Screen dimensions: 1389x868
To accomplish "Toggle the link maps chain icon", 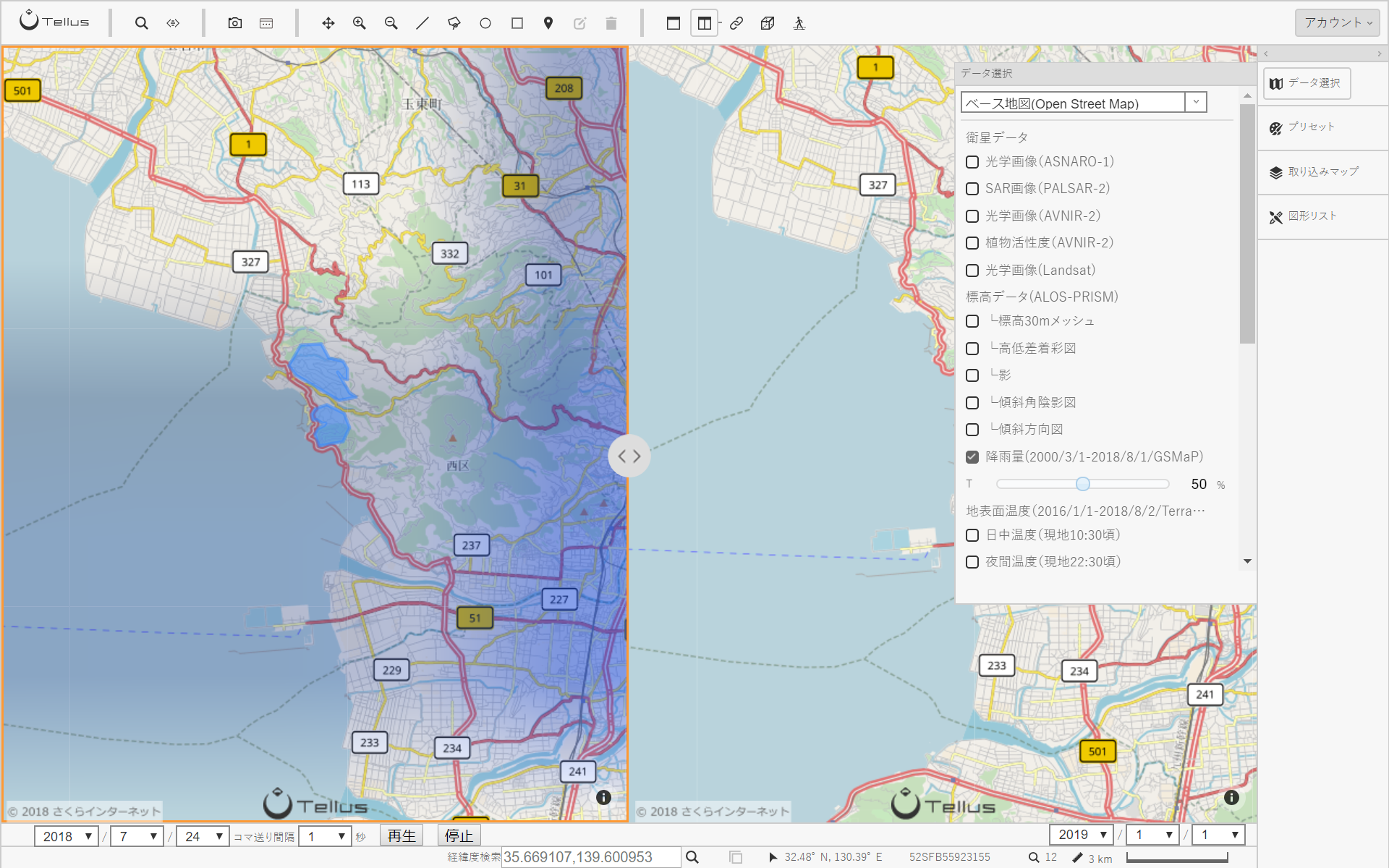I will (736, 23).
